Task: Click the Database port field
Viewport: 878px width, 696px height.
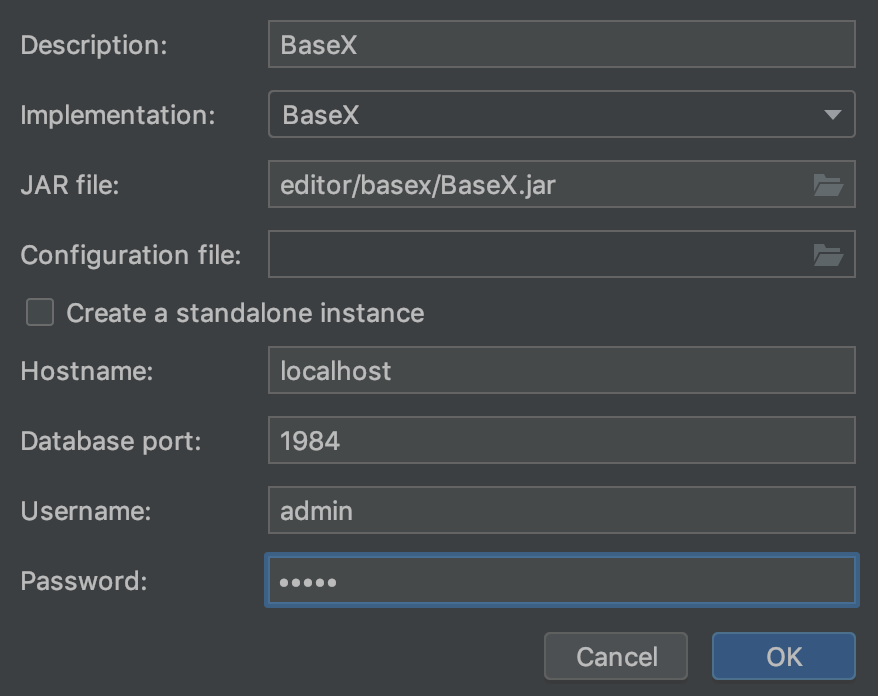Action: [x=562, y=440]
